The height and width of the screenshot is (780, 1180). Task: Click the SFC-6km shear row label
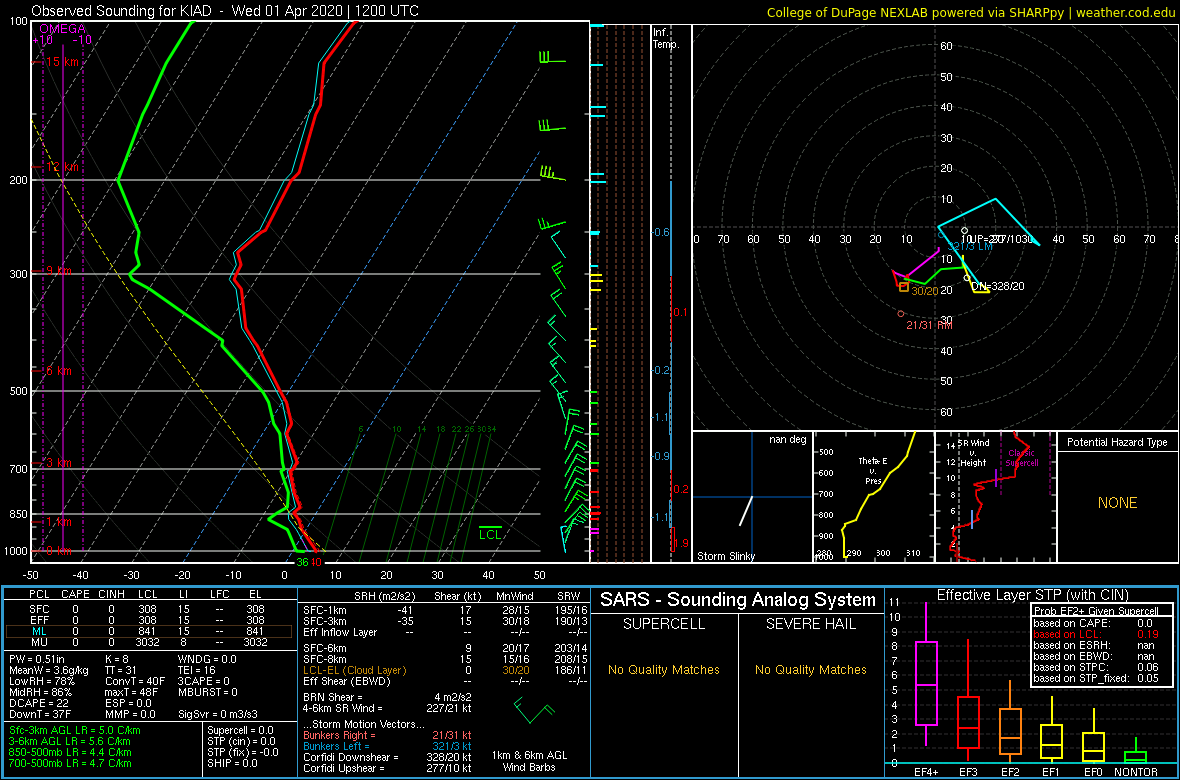(x=324, y=647)
